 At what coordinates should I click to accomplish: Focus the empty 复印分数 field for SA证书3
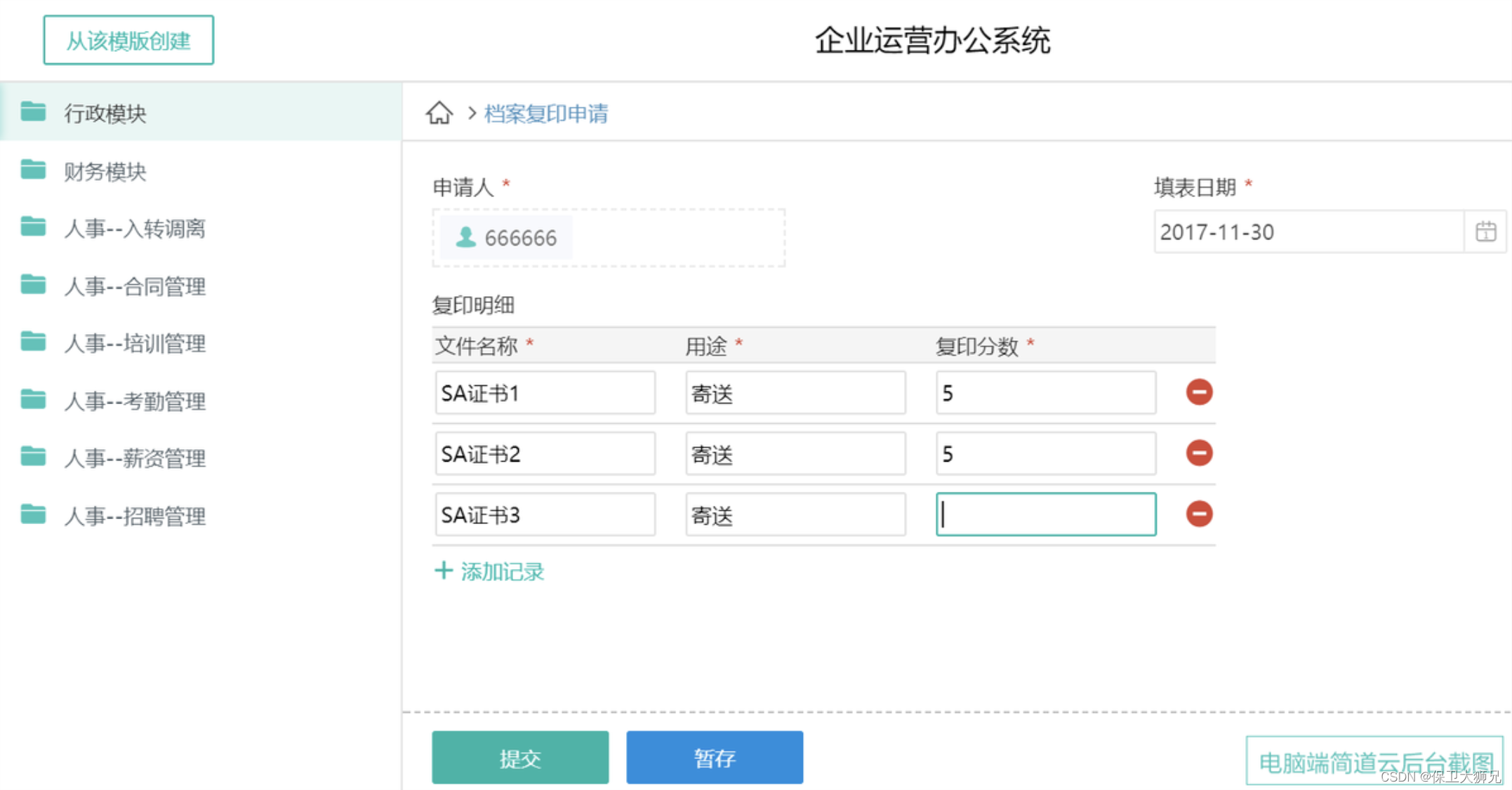click(1046, 514)
